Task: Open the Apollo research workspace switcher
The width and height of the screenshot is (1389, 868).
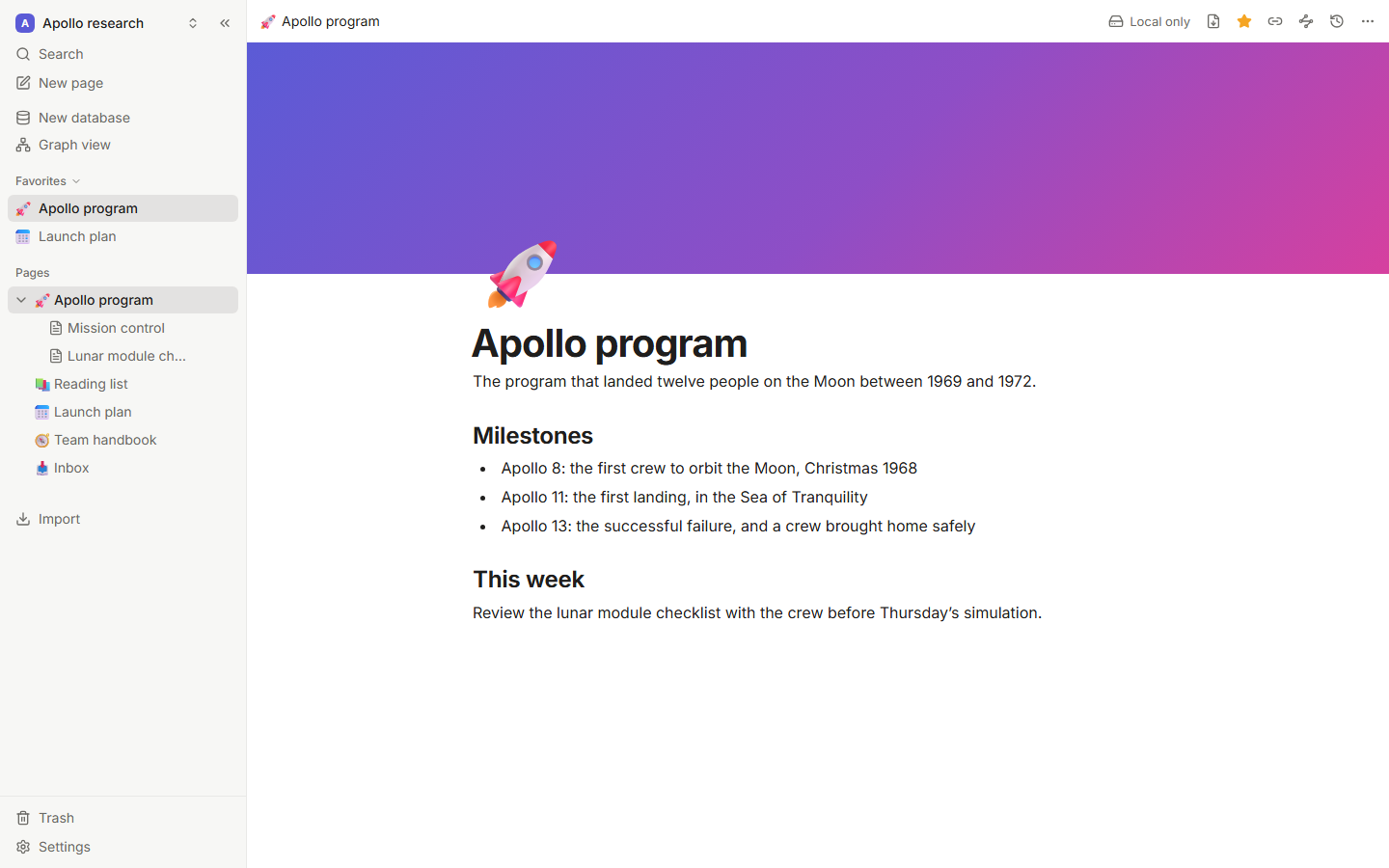Action: click(107, 23)
